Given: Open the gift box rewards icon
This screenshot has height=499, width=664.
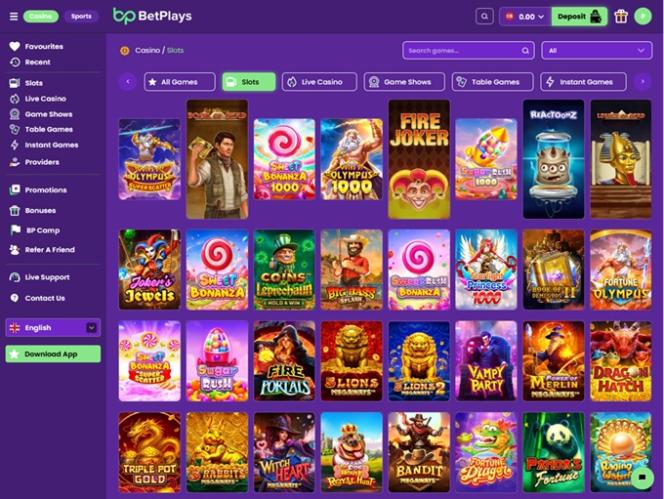Looking at the screenshot, I should pyautogui.click(x=621, y=17).
